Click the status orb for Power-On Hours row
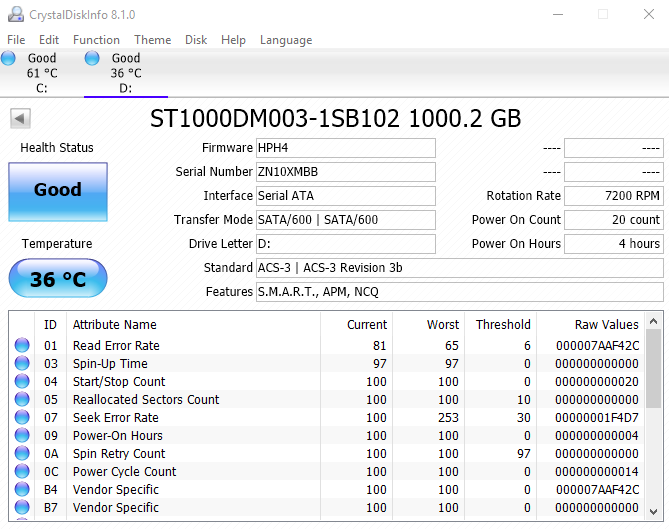The height and width of the screenshot is (529, 669). pos(22,435)
